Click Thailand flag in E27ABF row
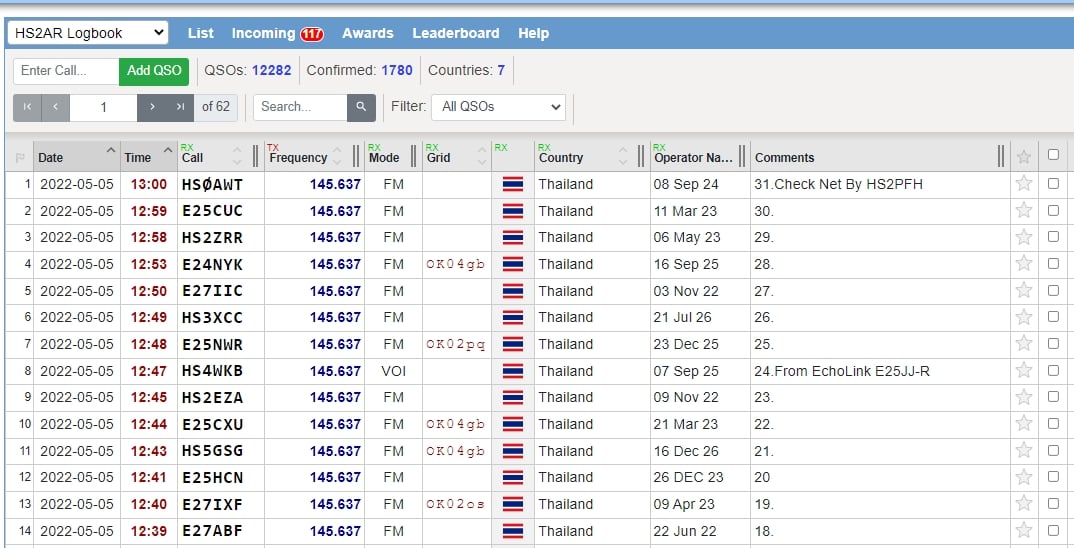1074x548 pixels. pos(513,530)
